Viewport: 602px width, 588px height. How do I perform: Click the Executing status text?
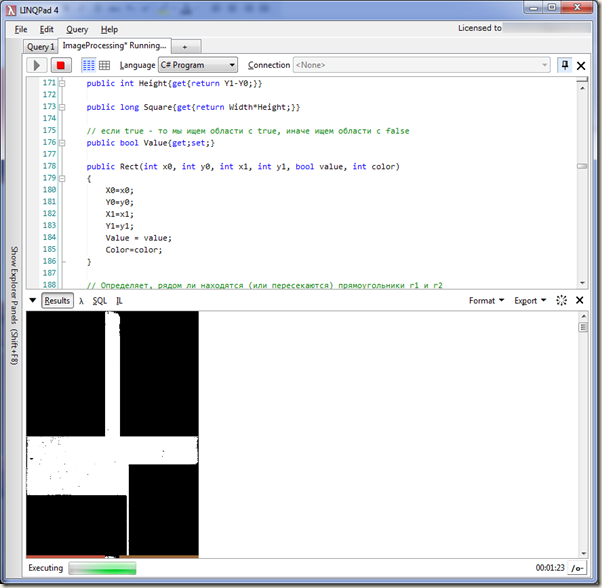(x=46, y=568)
